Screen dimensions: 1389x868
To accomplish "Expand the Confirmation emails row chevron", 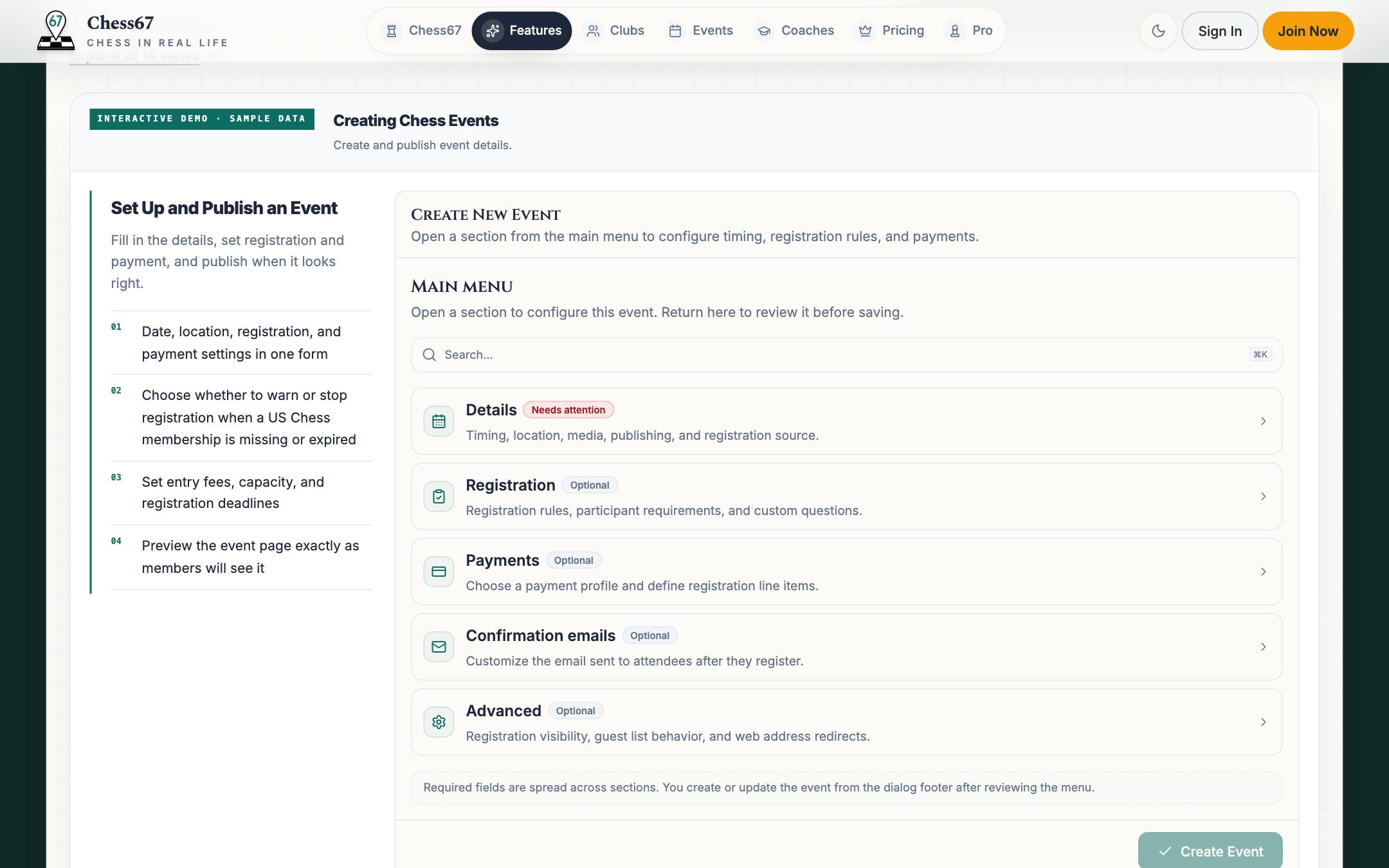I will click(x=1263, y=647).
